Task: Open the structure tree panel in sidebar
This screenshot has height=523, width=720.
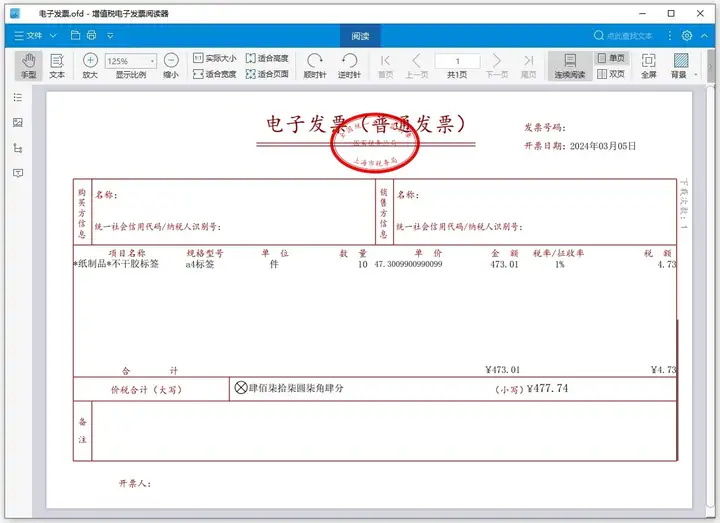Action: coord(18,148)
